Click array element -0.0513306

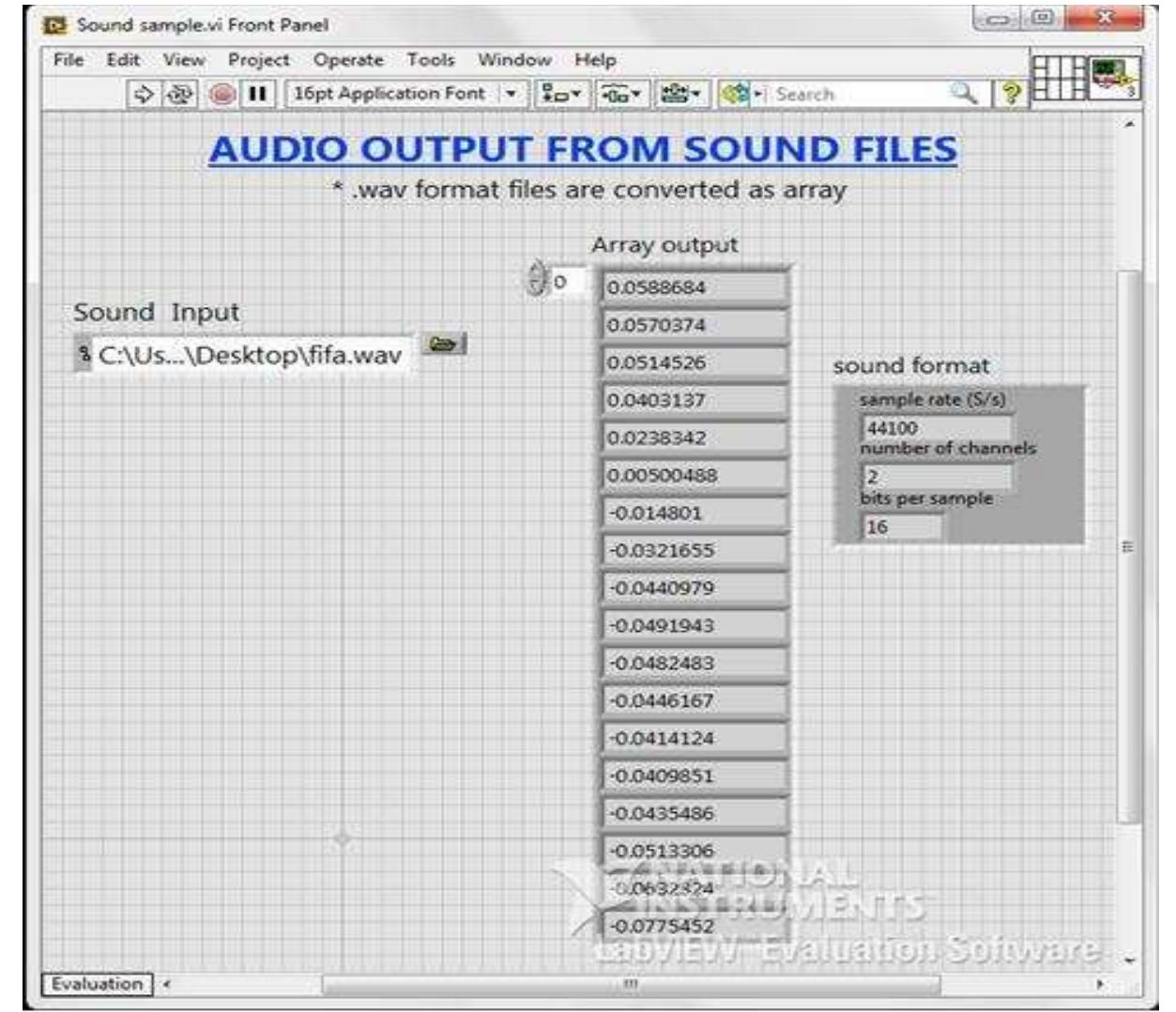click(x=694, y=851)
